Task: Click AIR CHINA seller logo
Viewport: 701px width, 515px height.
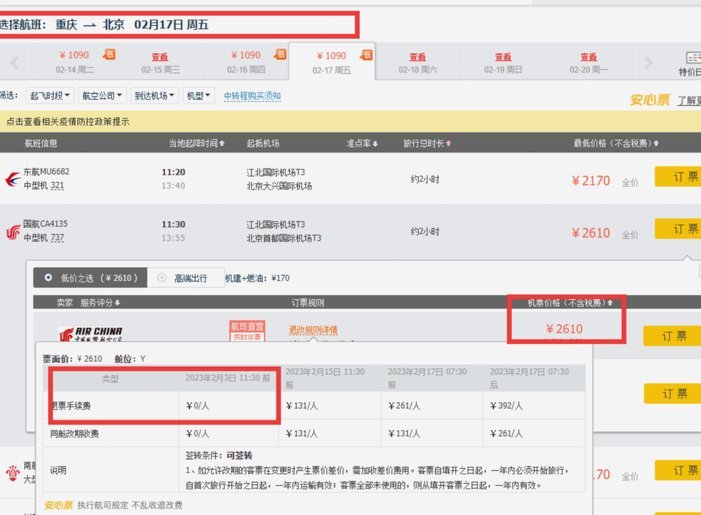Action: 91,333
